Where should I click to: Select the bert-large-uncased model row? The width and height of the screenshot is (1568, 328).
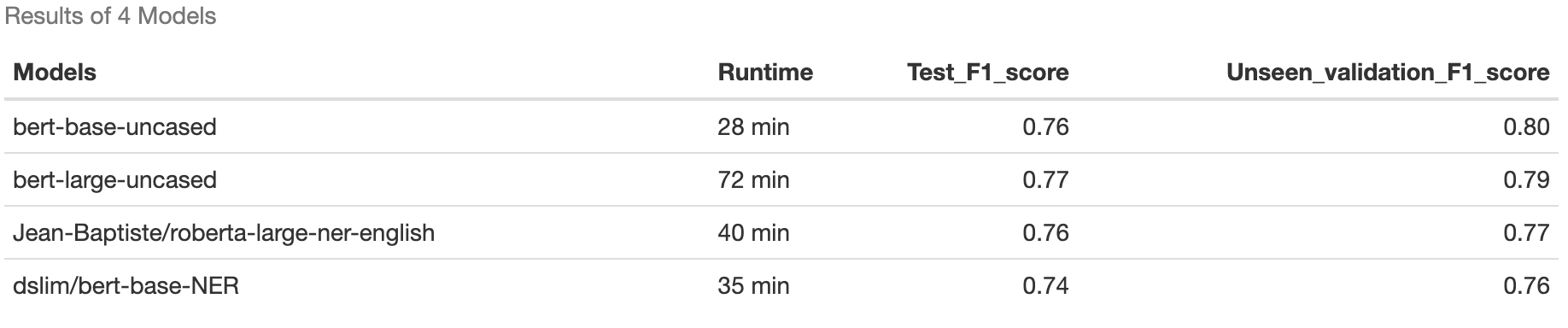[784, 180]
